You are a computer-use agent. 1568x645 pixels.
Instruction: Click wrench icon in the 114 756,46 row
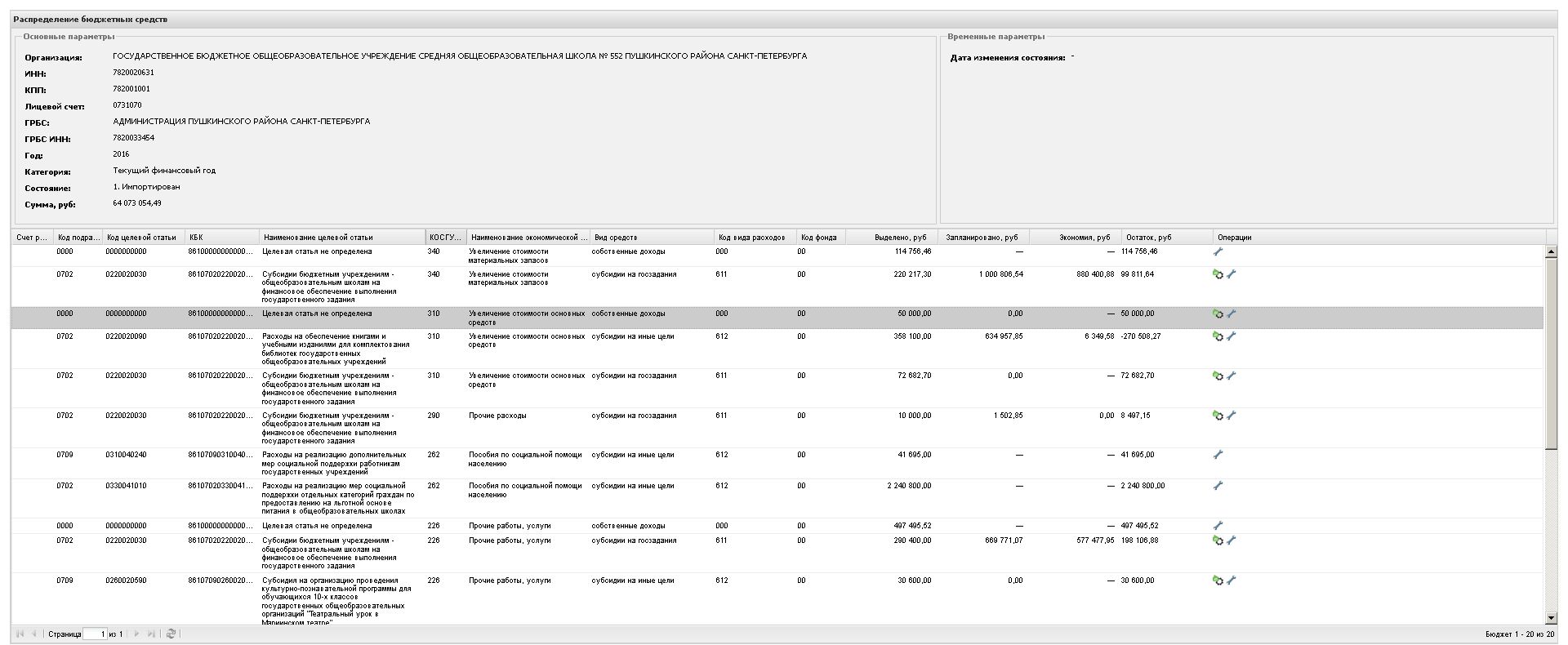coord(1218,252)
